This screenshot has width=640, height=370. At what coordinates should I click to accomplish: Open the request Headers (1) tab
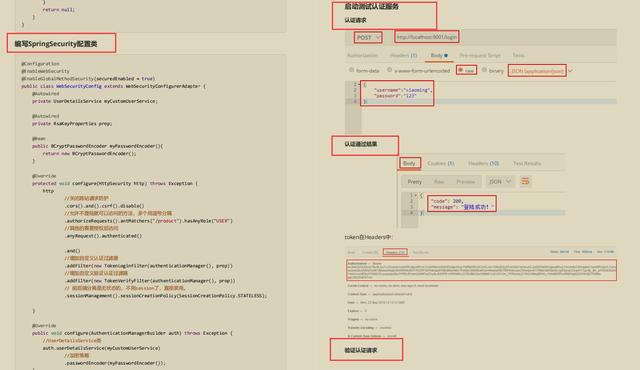tap(403, 55)
